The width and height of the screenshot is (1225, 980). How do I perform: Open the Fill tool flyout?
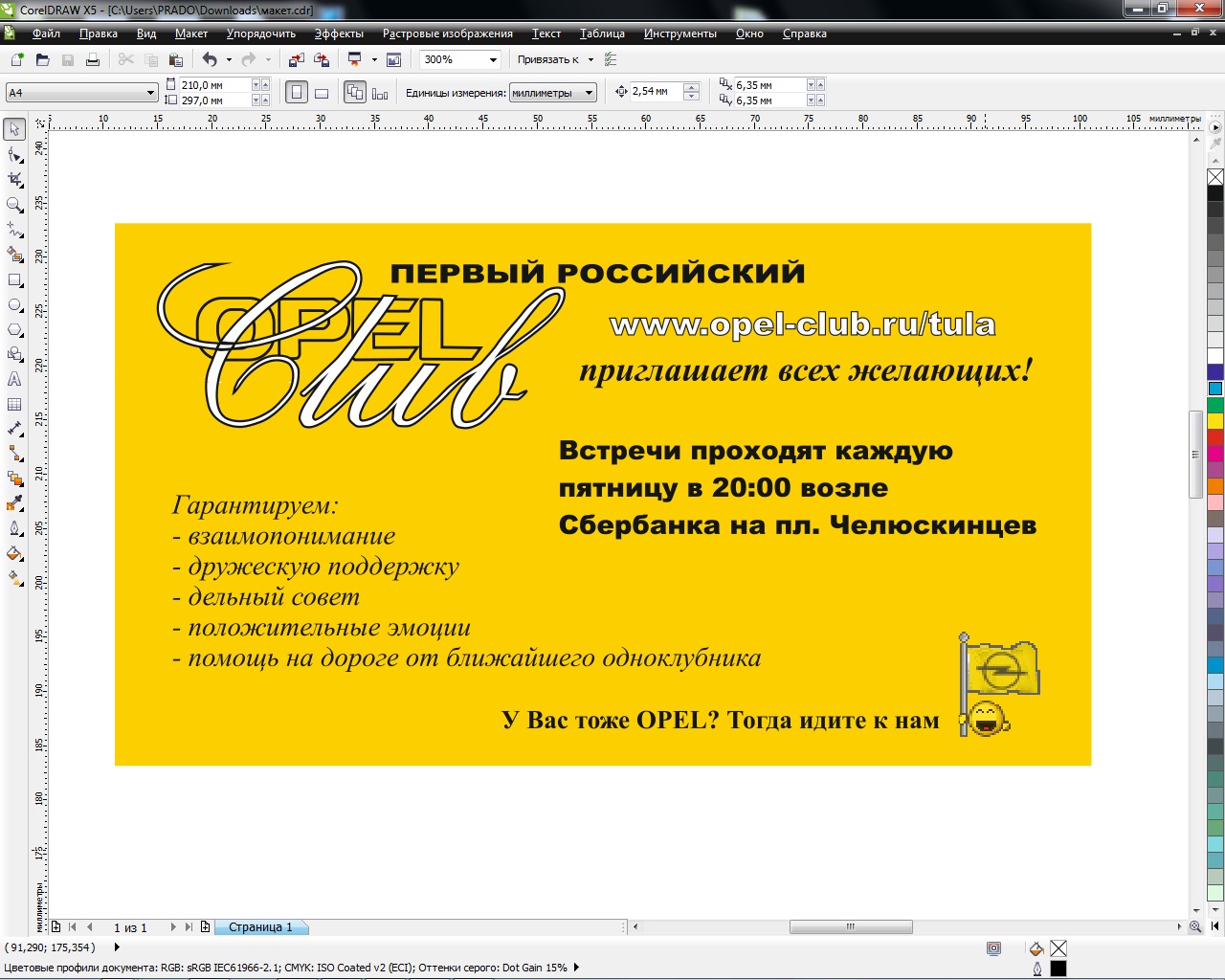click(14, 553)
